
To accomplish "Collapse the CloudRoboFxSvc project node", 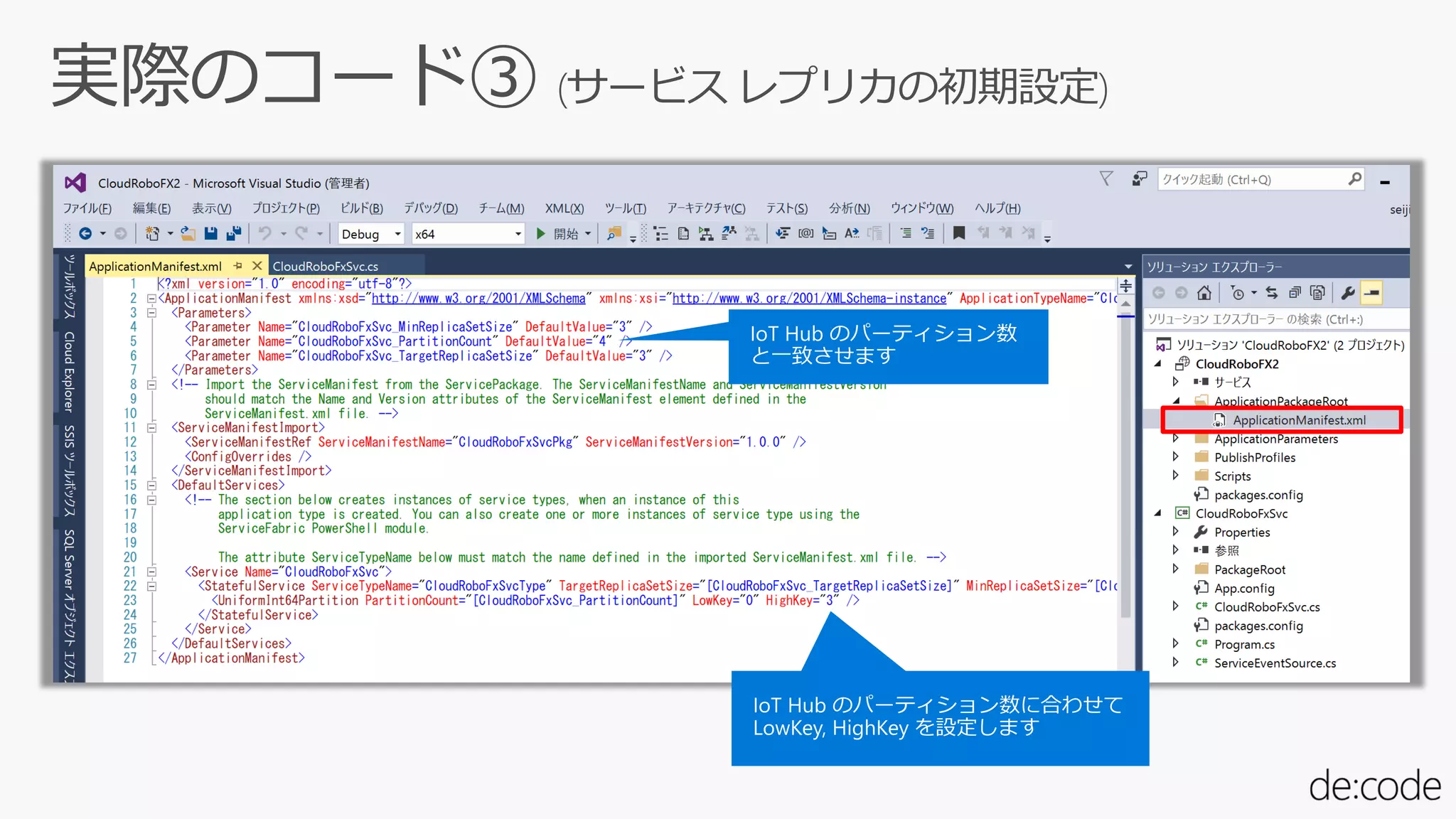I will click(1158, 513).
